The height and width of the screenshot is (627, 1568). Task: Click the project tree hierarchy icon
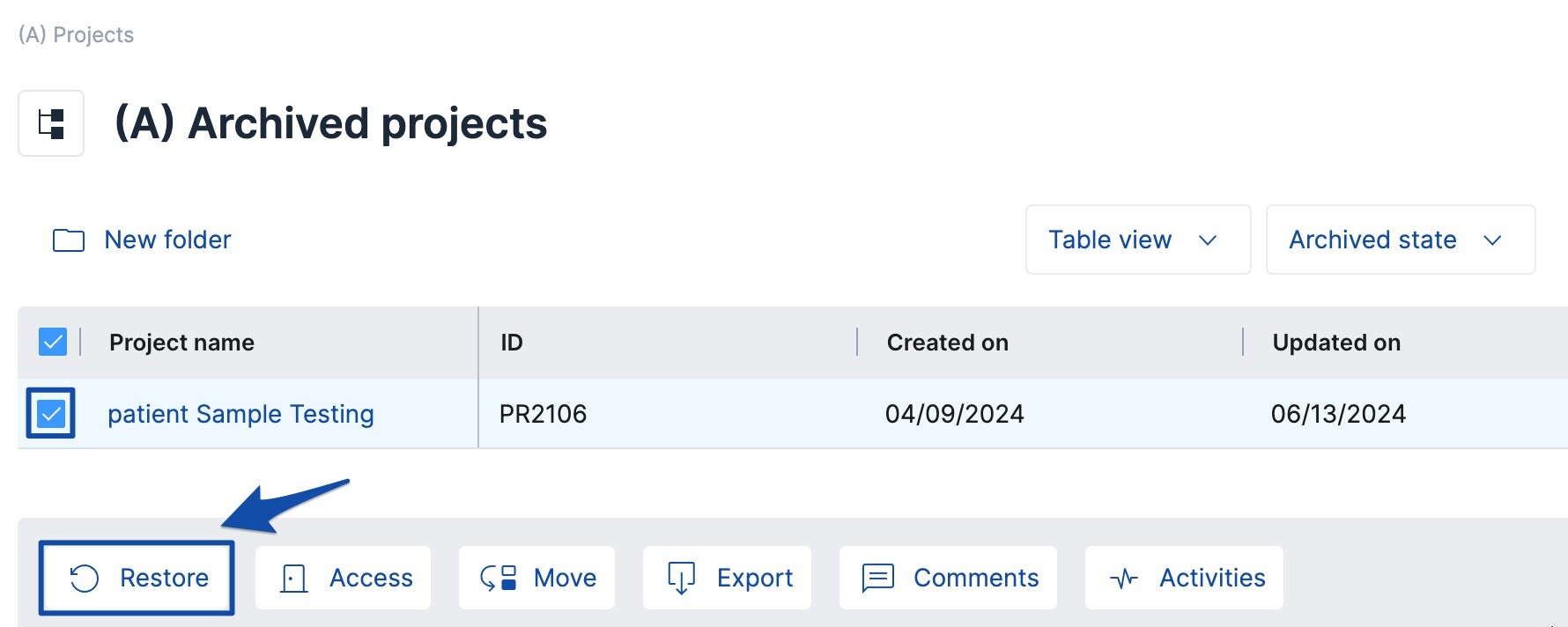coord(51,123)
